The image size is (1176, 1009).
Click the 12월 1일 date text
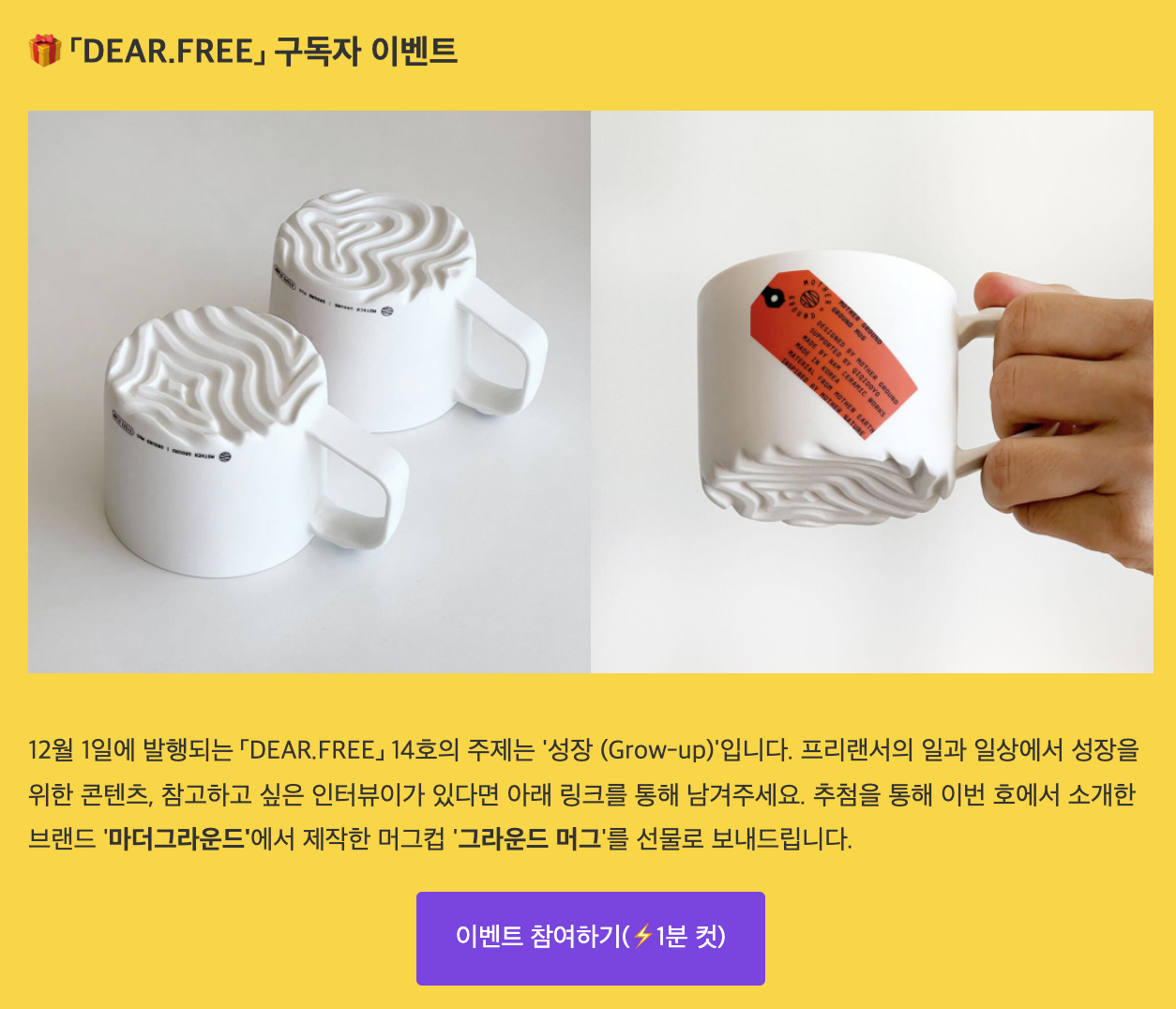[x=69, y=750]
